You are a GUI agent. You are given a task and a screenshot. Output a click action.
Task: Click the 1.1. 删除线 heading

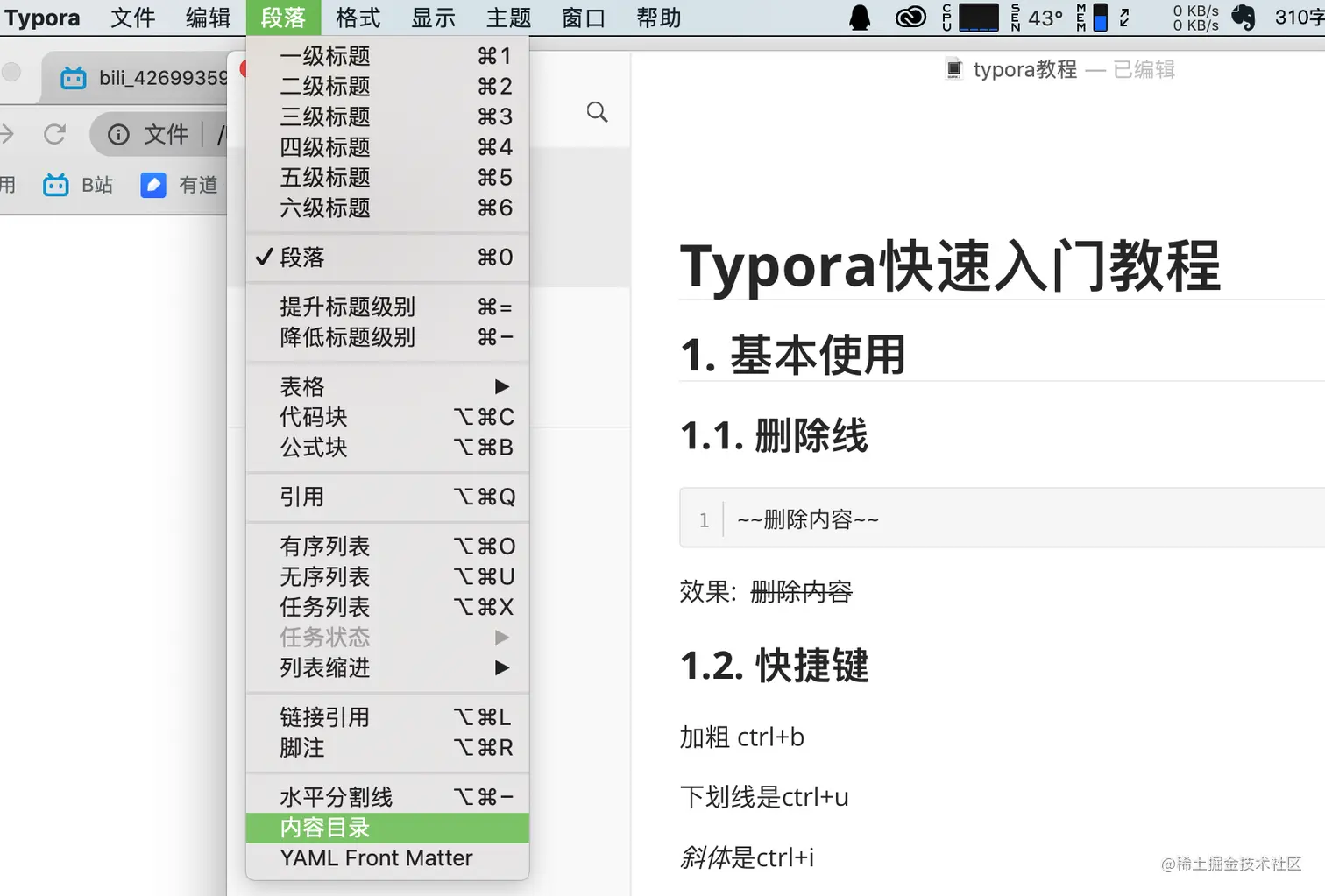(775, 435)
